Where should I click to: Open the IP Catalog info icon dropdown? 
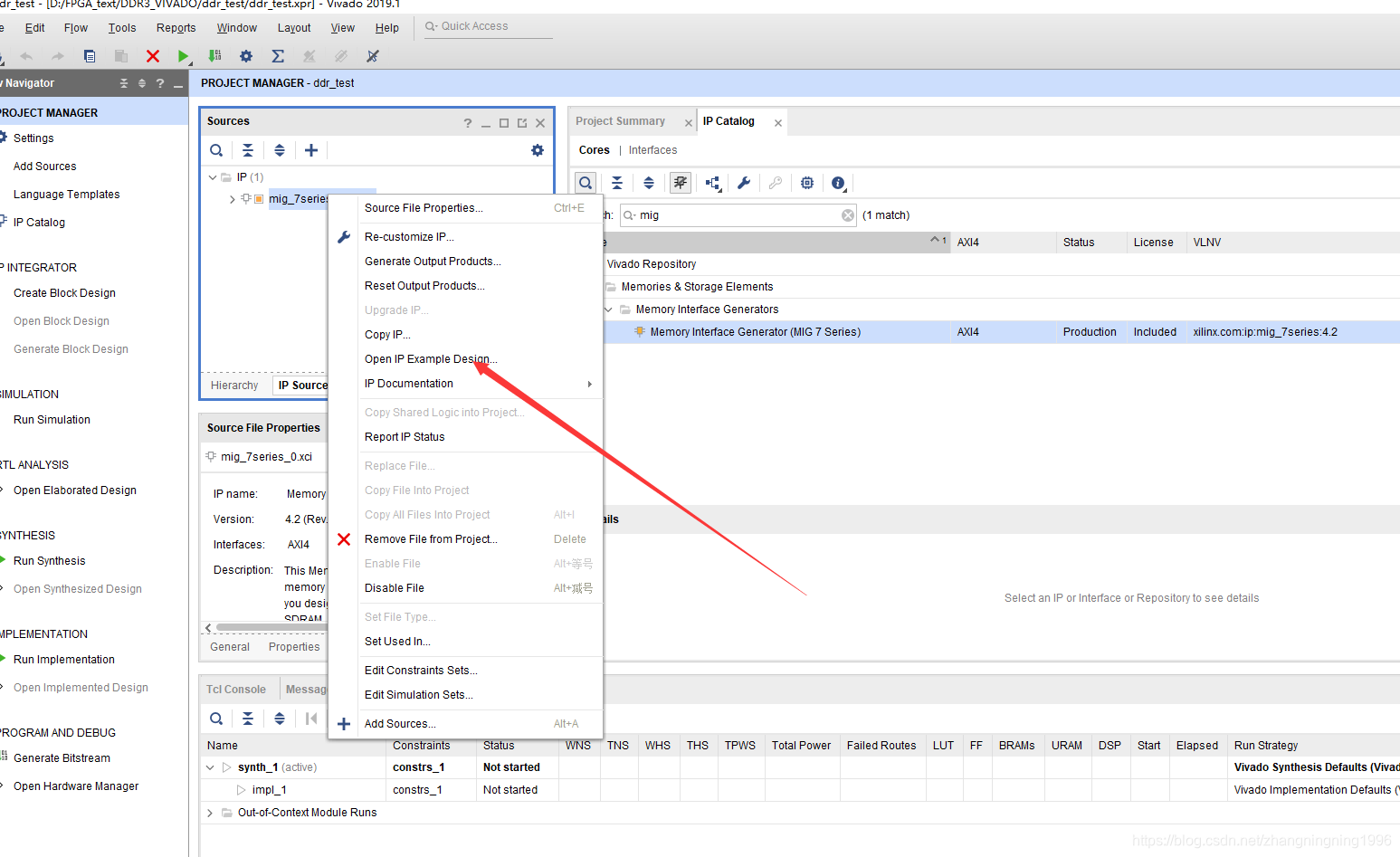839,184
